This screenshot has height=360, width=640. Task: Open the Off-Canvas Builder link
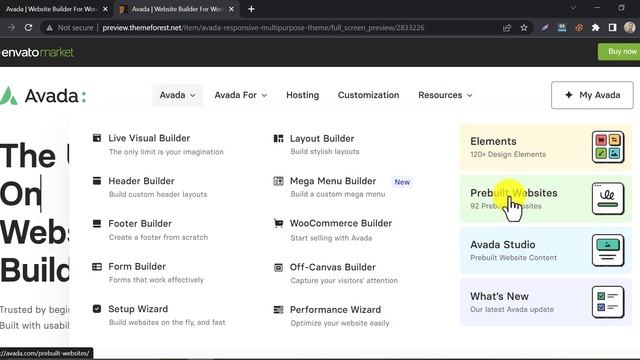333,267
